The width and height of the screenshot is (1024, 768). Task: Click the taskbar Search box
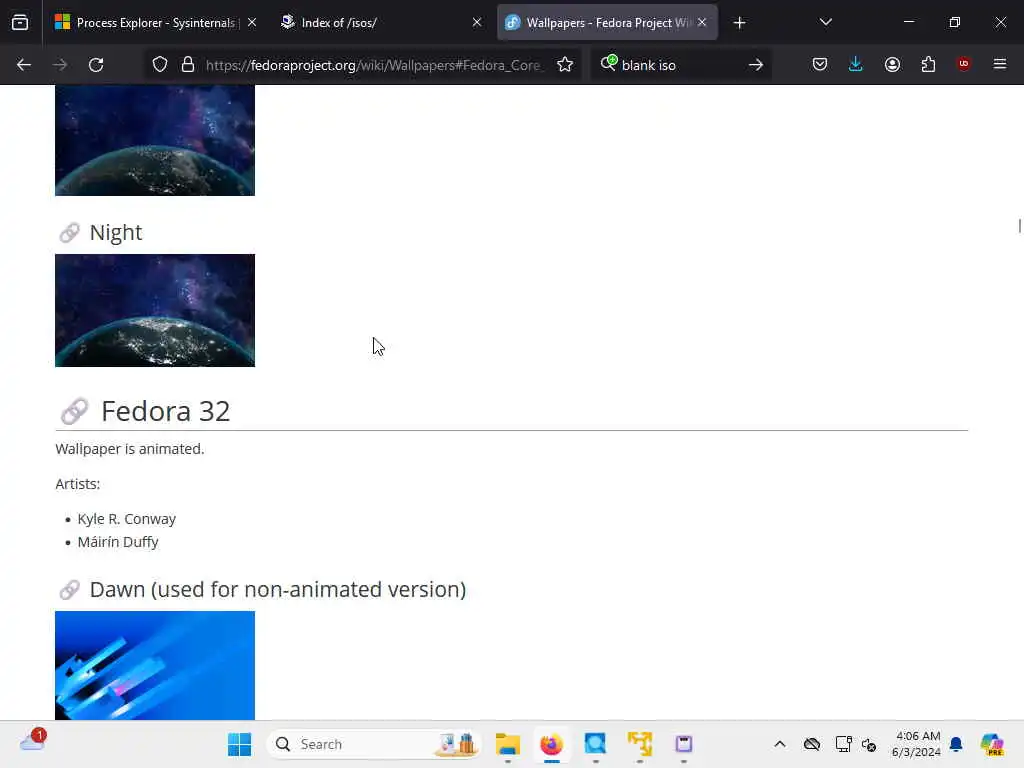coord(374,744)
